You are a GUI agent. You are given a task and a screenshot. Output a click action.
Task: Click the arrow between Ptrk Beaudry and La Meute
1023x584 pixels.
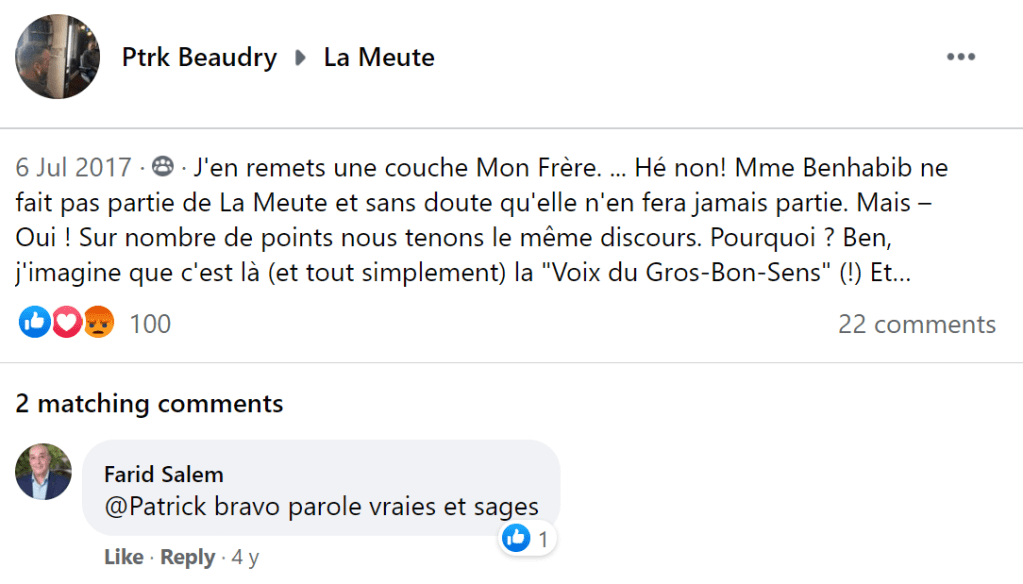(300, 58)
